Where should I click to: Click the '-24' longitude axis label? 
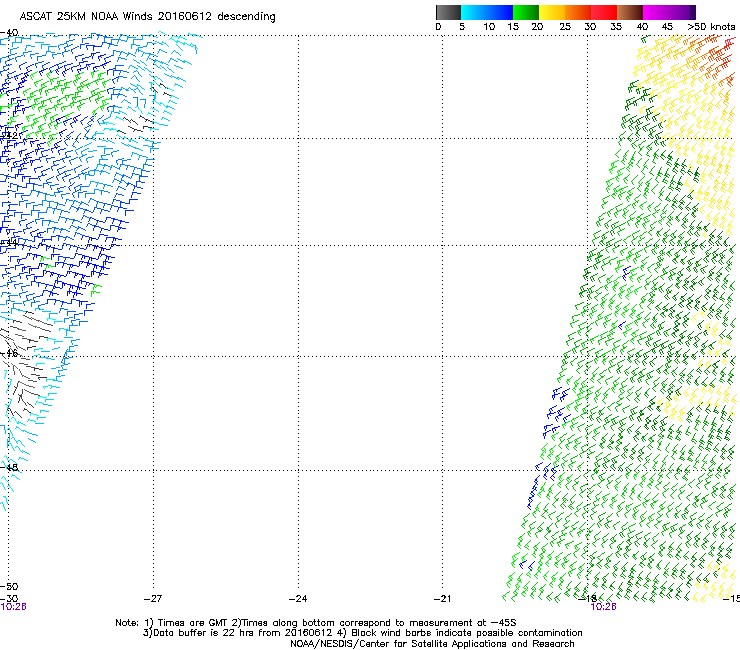tap(298, 599)
